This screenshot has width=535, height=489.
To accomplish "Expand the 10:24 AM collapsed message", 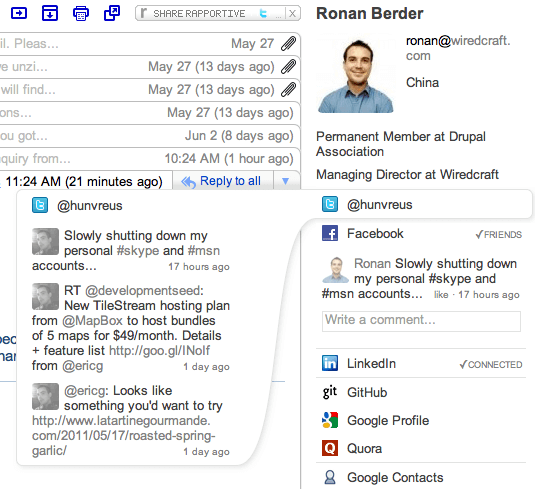I will coord(149,159).
